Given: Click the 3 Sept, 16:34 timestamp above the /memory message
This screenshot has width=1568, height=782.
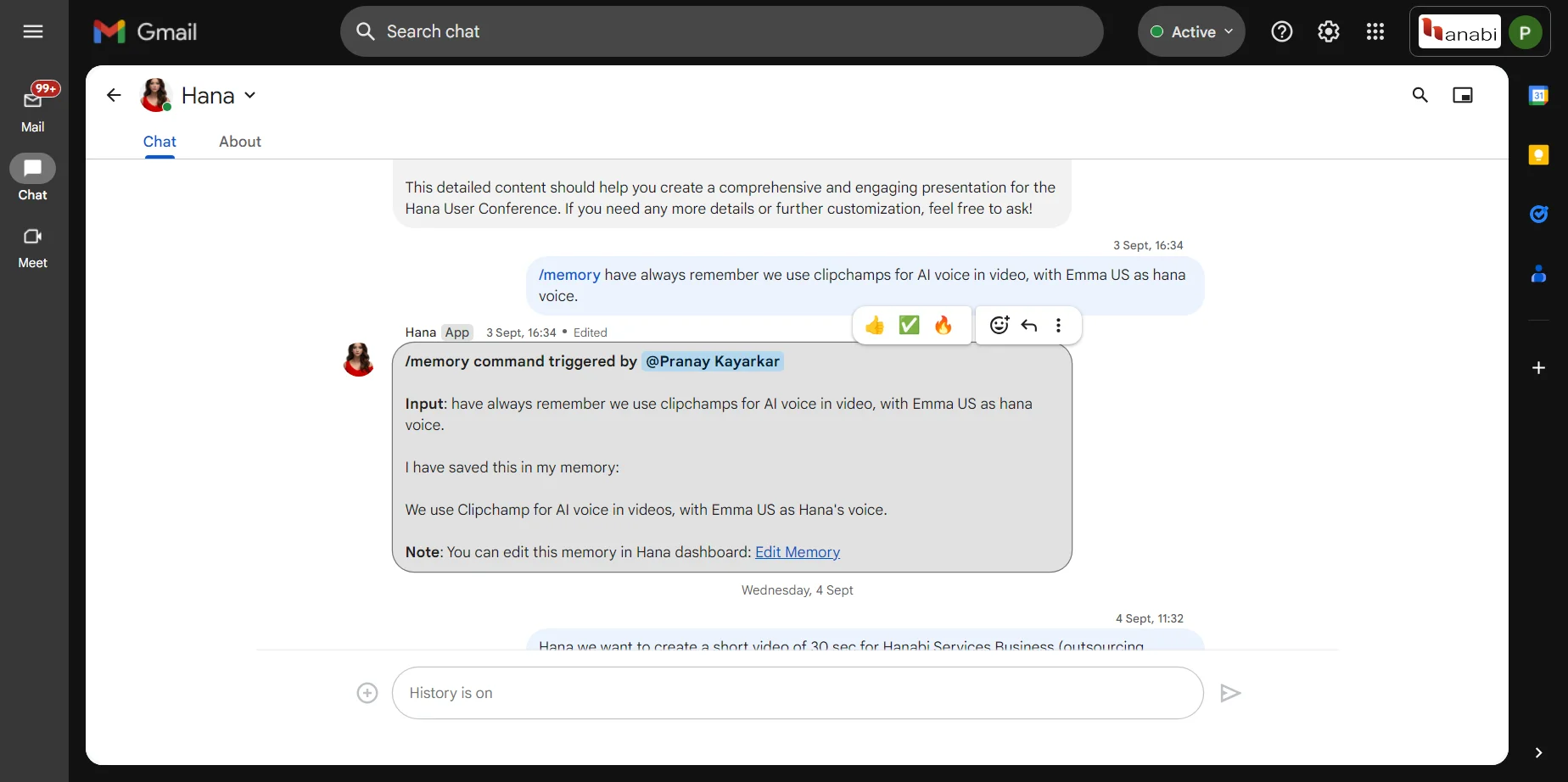Looking at the screenshot, I should (1148, 245).
